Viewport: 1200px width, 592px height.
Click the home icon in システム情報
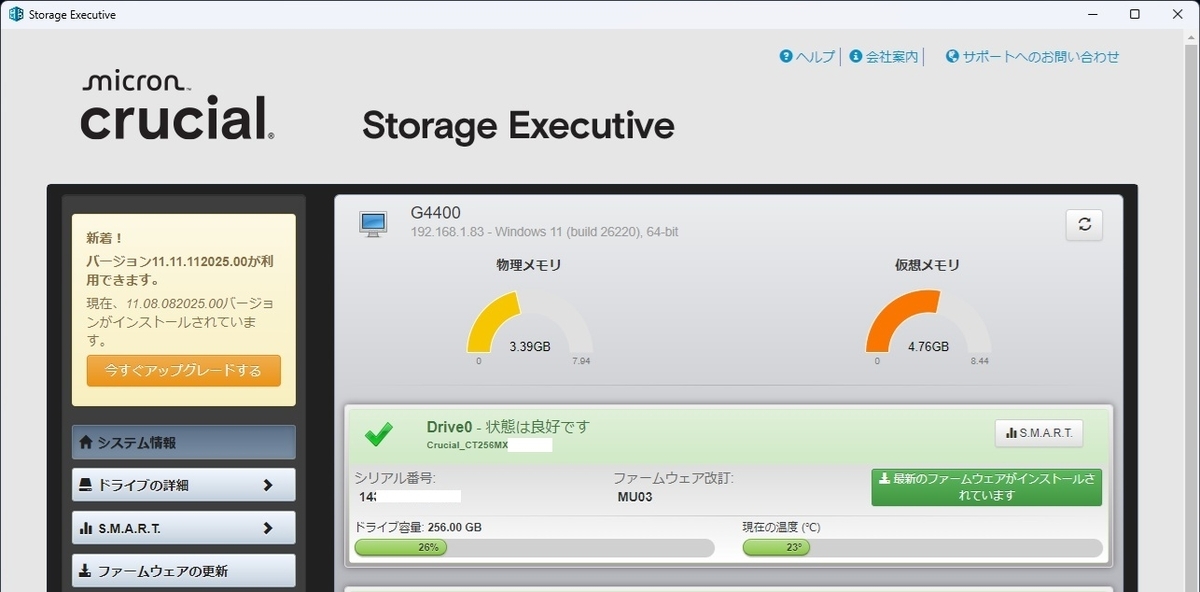[x=86, y=442]
